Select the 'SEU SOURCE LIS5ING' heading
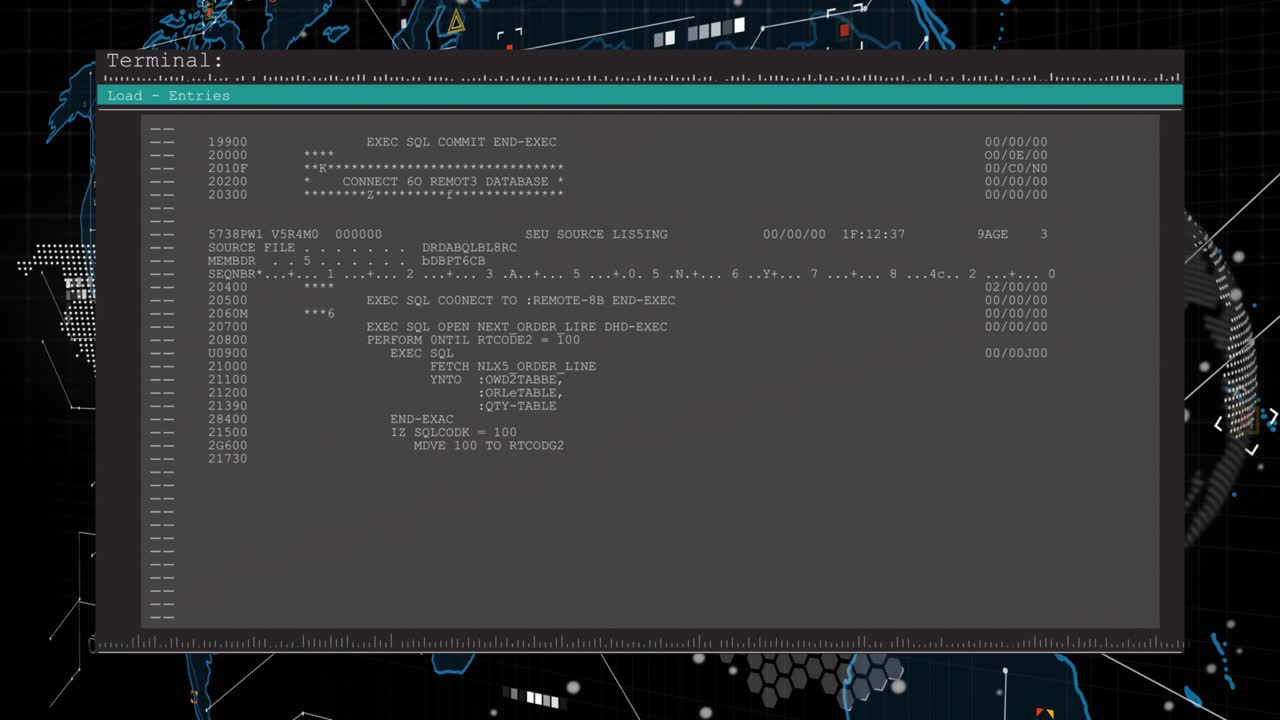Viewport: 1280px width, 720px height. (596, 234)
